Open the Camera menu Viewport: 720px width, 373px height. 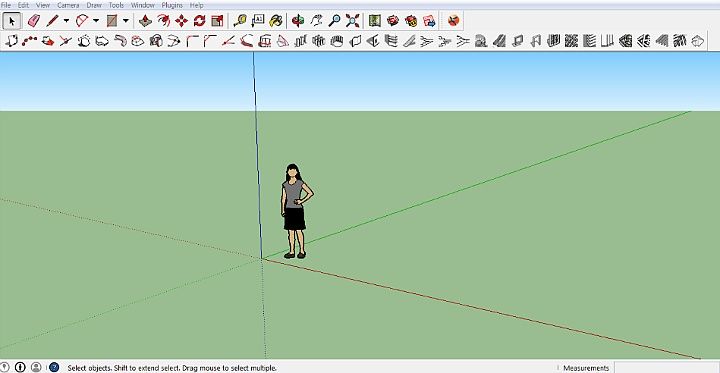point(68,6)
